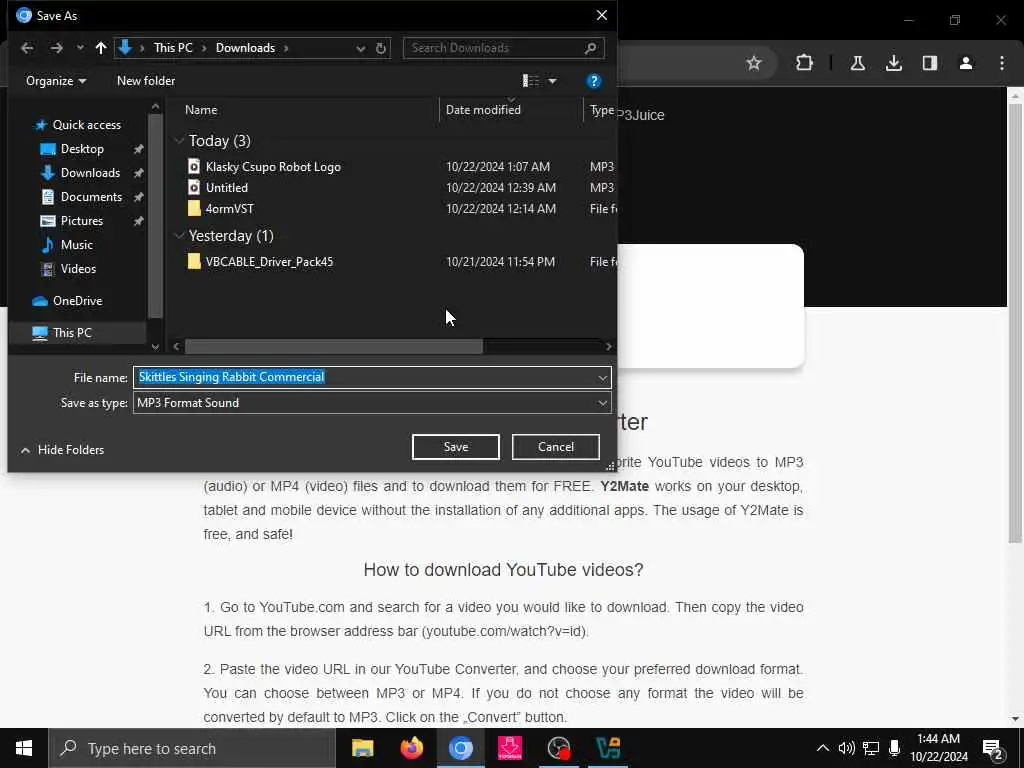The height and width of the screenshot is (768, 1024).
Task: Go to Desktop in sidebar
Action: (82, 149)
